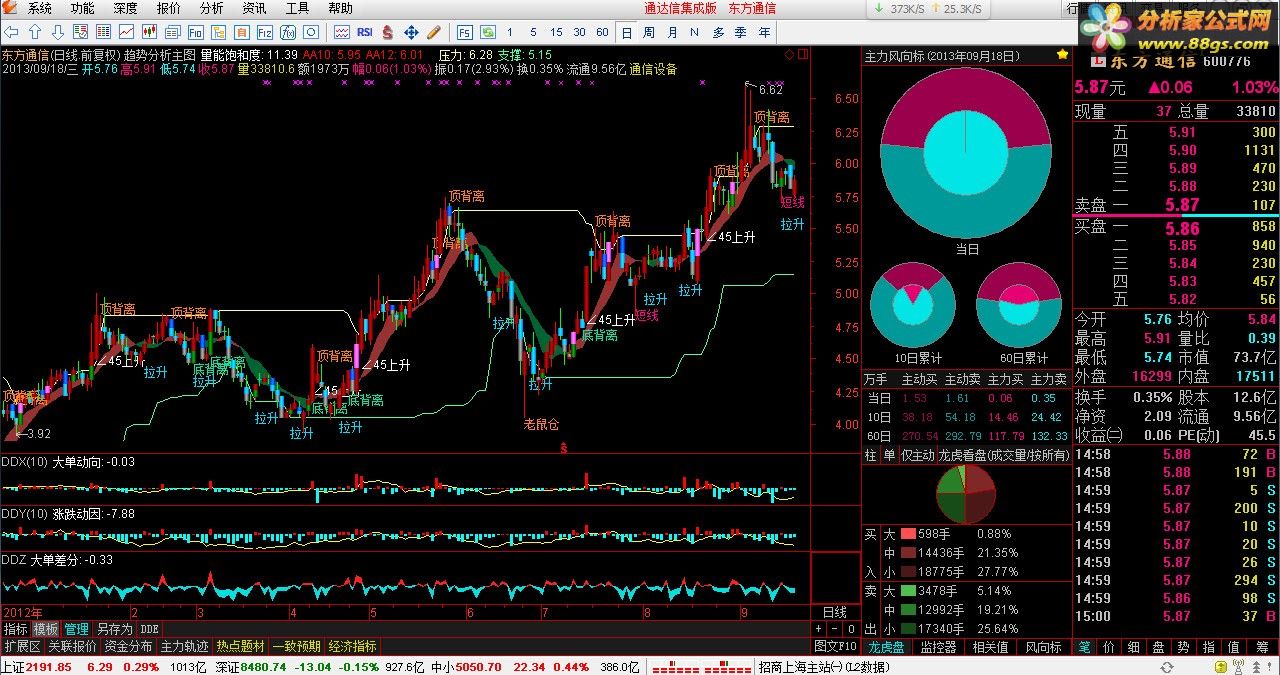The image size is (1280, 675).
Task: Click the back arrow toolbar icon
Action: [10, 32]
